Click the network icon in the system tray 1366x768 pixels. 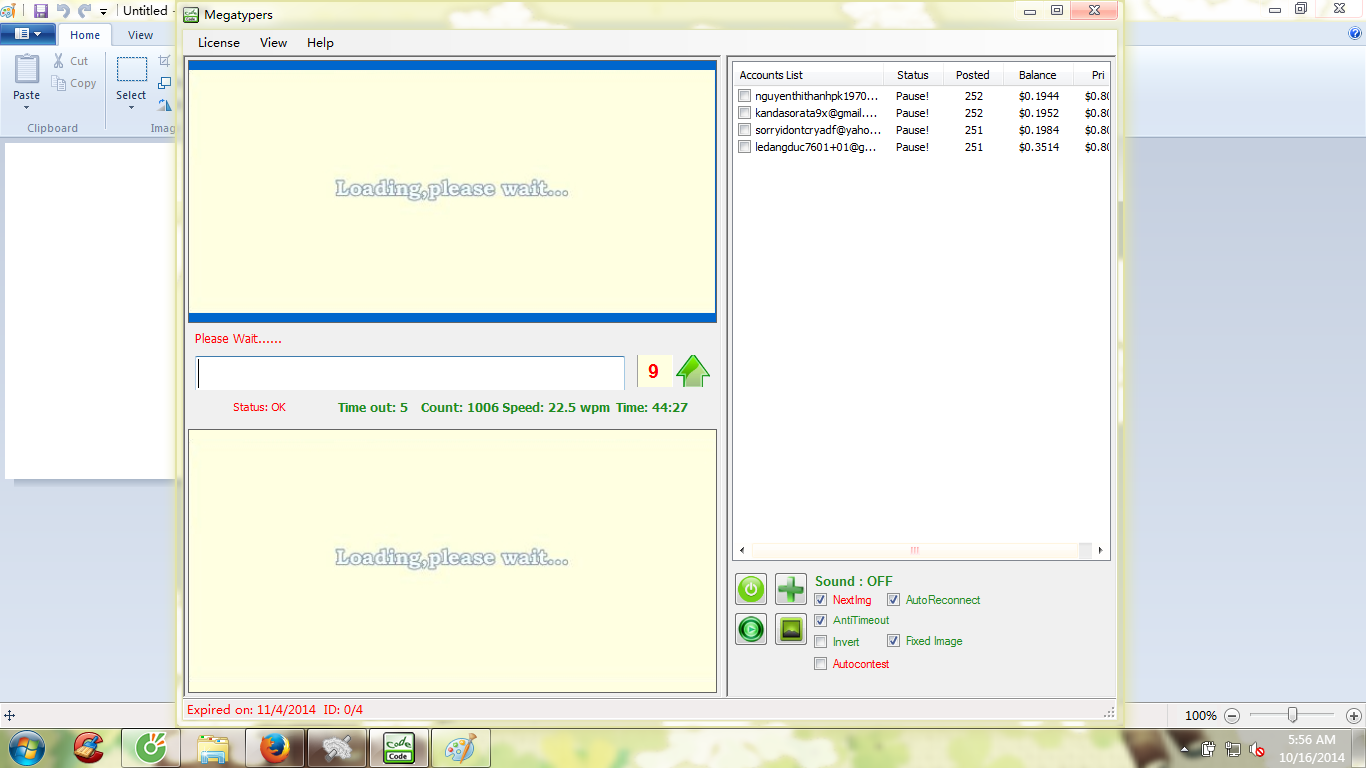[1233, 749]
